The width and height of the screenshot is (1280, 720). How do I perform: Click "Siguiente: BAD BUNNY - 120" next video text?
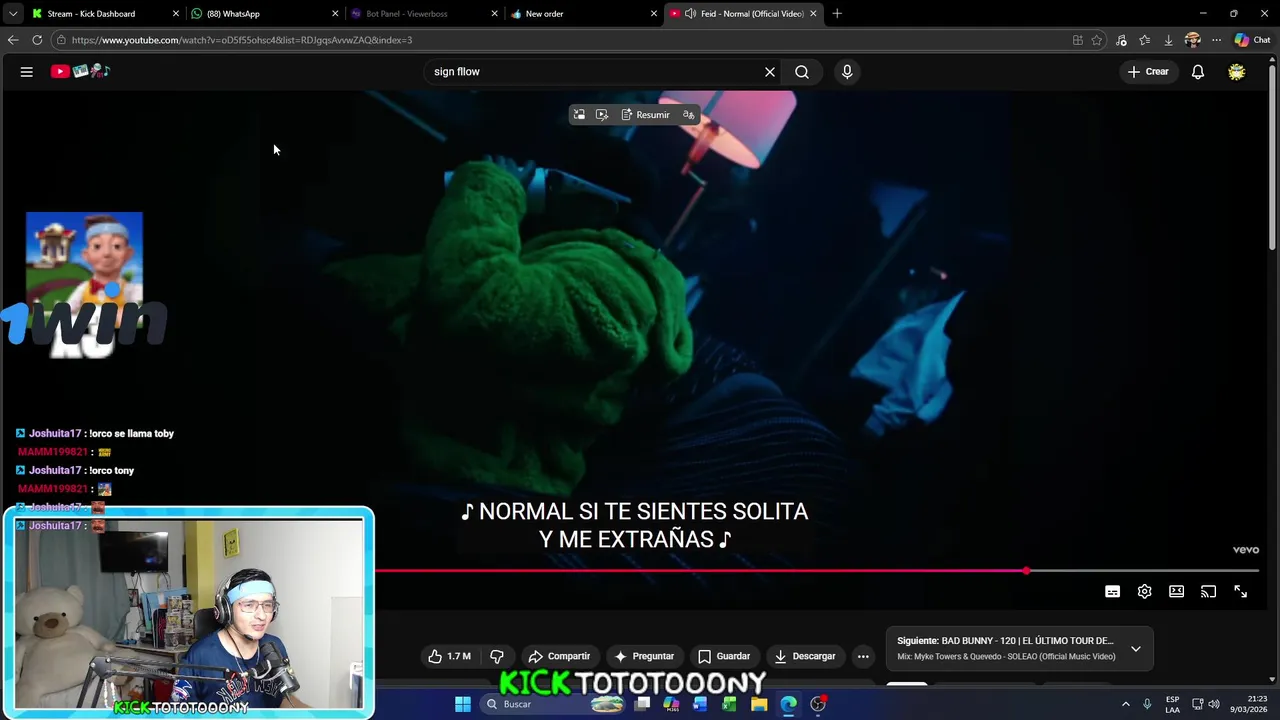1005,641
